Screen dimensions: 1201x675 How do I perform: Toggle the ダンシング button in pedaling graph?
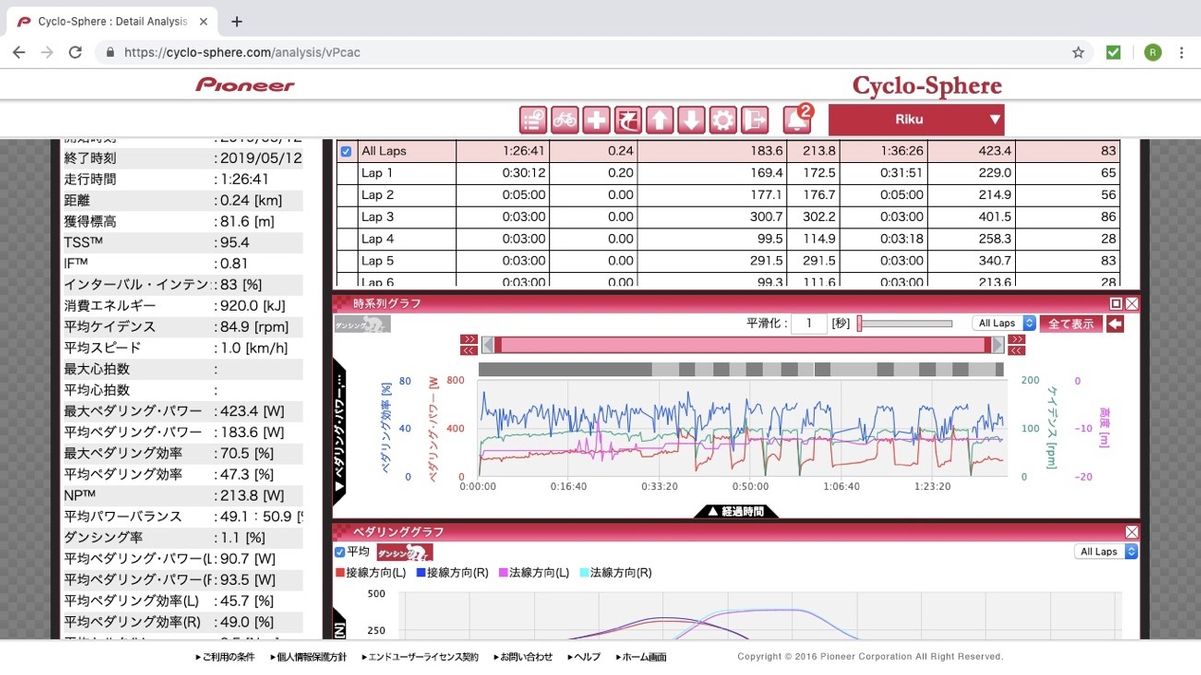pos(405,552)
